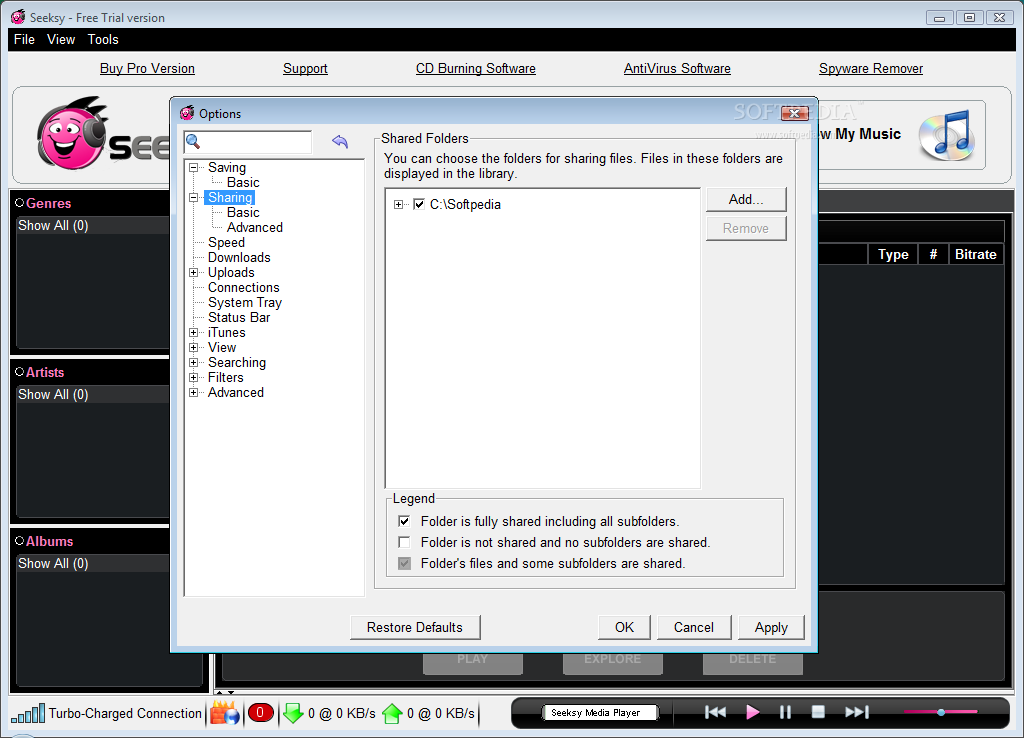
Task: Expand the Advanced tree node at bottom
Action: tap(193, 393)
